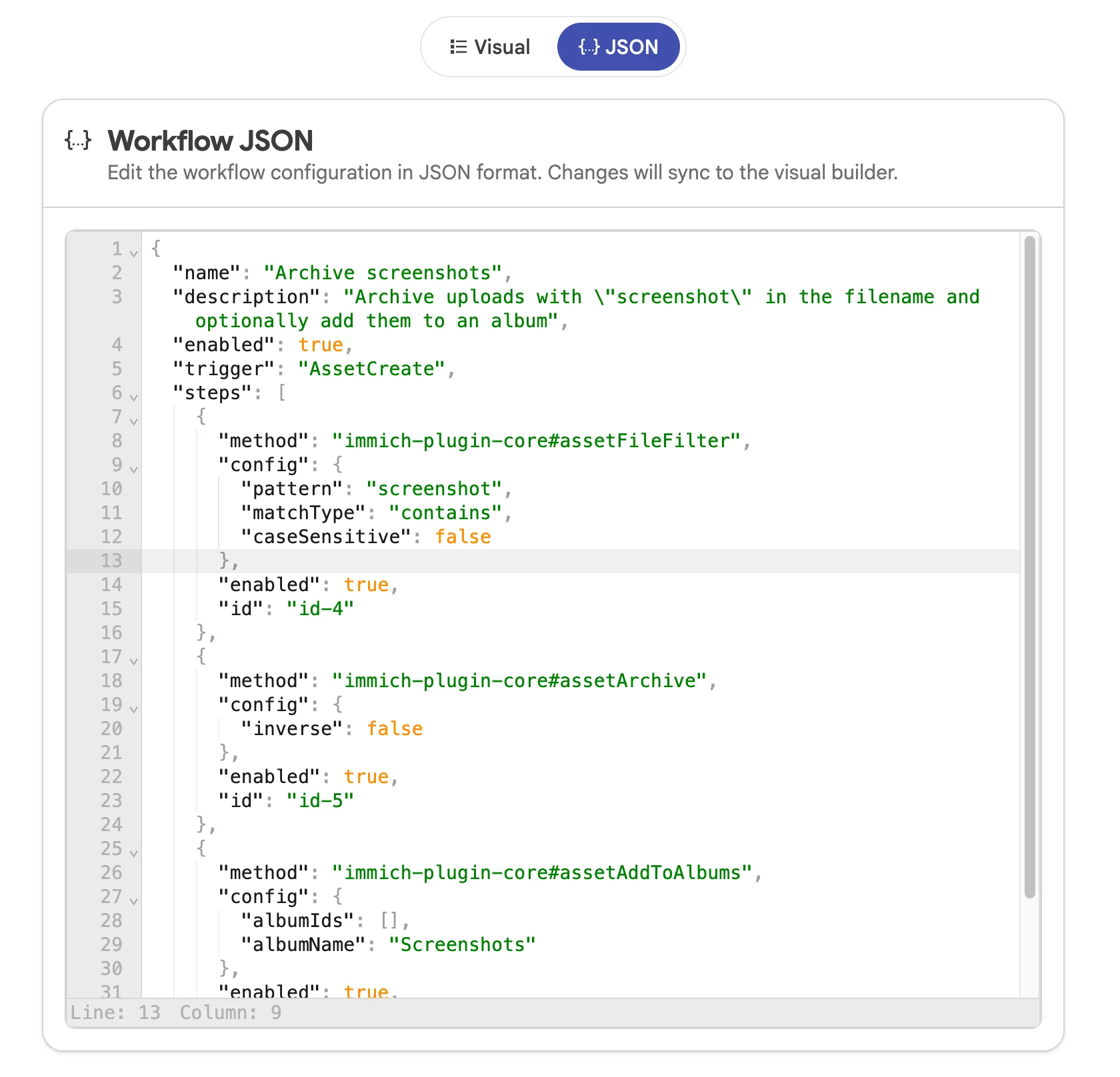The image size is (1120, 1077).
Task: Fold the config block at line 9
Action: [134, 469]
